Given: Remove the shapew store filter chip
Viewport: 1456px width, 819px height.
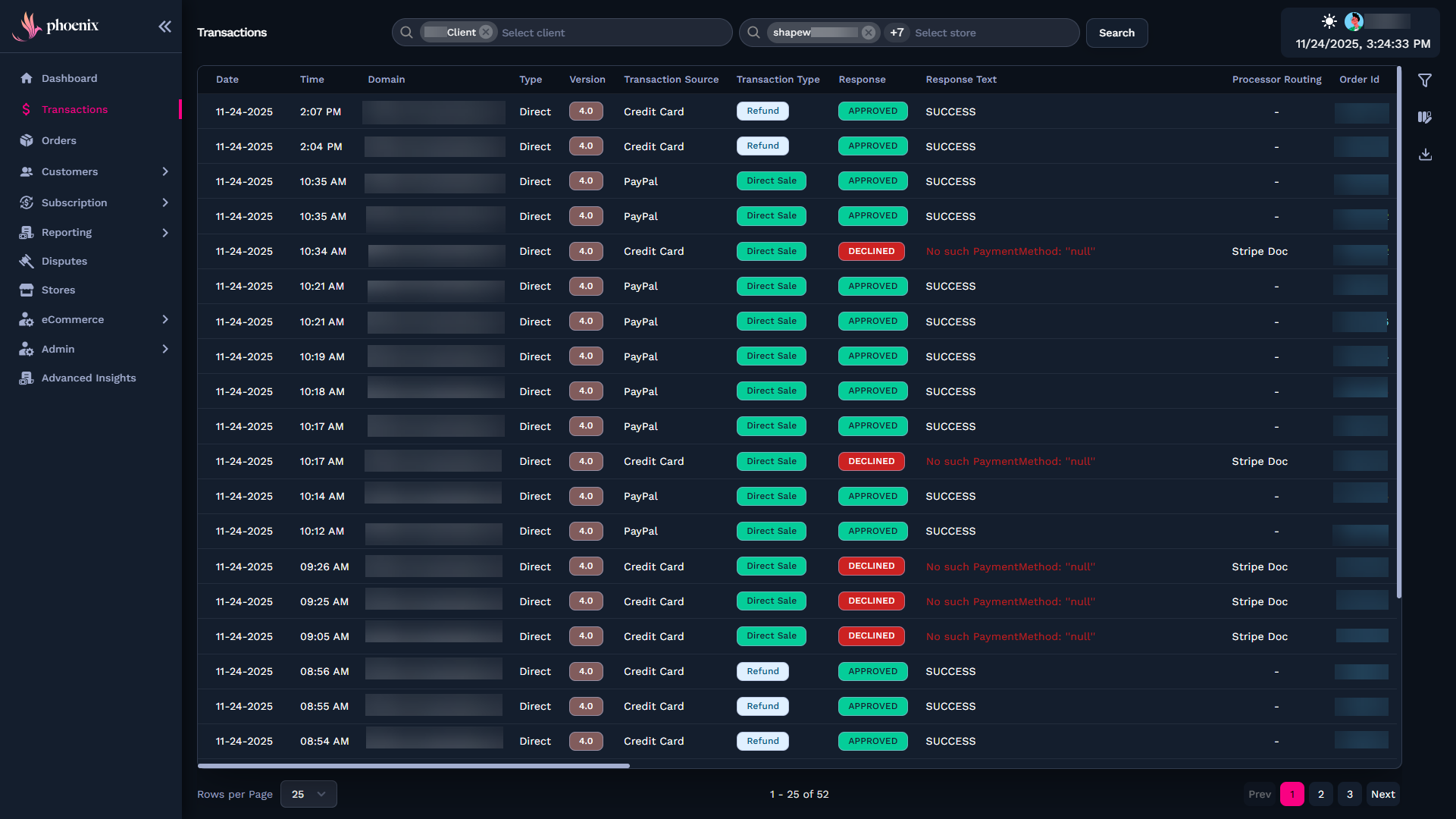Looking at the screenshot, I should tap(869, 33).
